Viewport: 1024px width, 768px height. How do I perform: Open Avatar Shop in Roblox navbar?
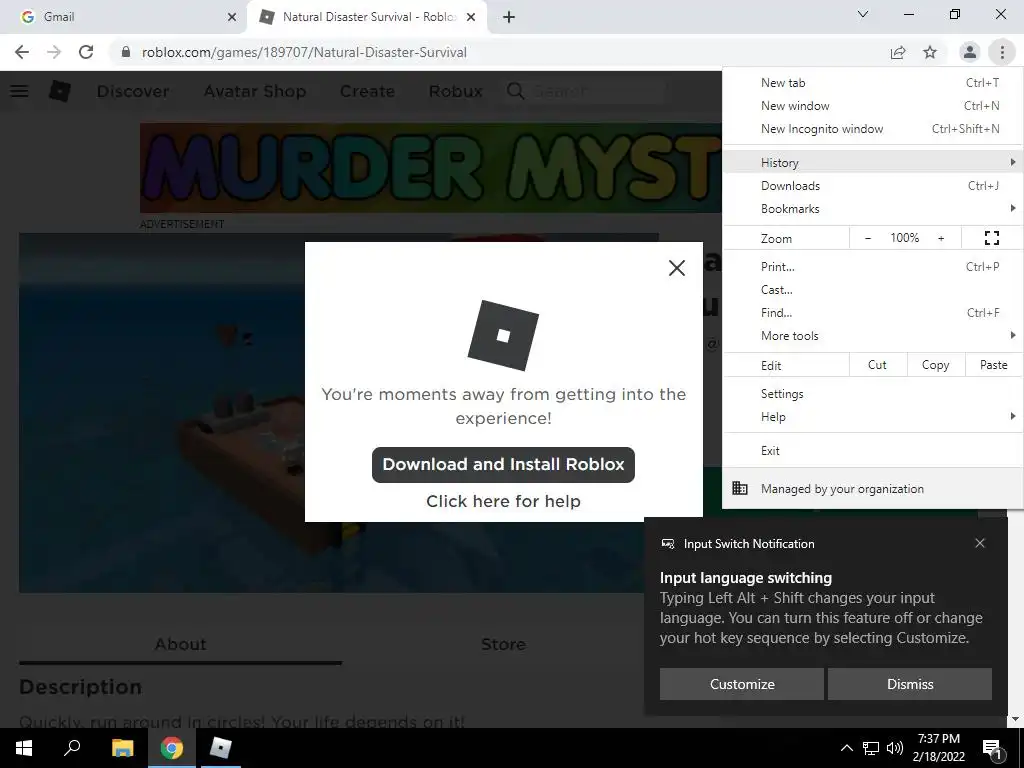click(x=255, y=91)
